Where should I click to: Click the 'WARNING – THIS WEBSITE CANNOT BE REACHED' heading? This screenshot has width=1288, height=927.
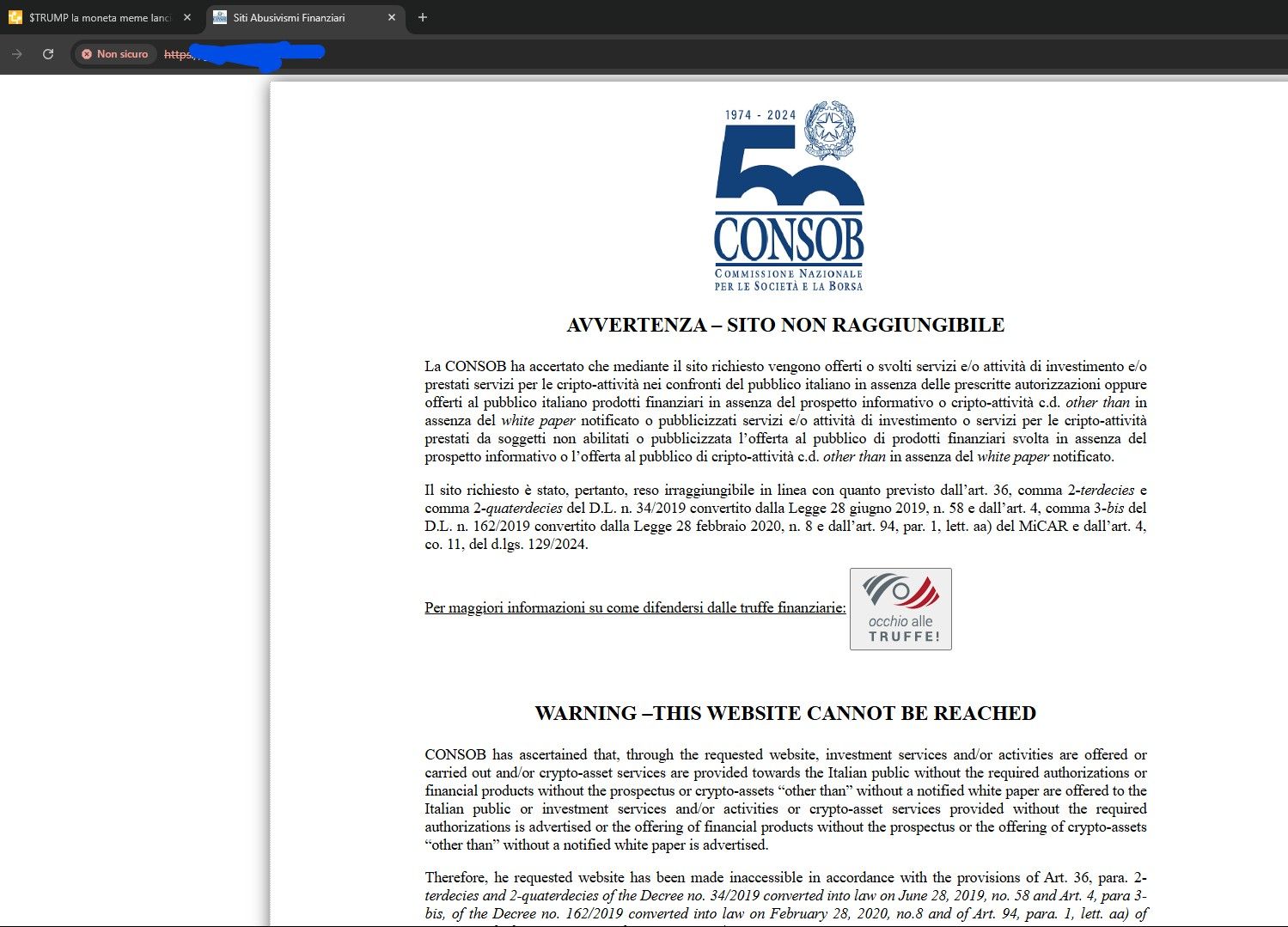[x=785, y=713]
